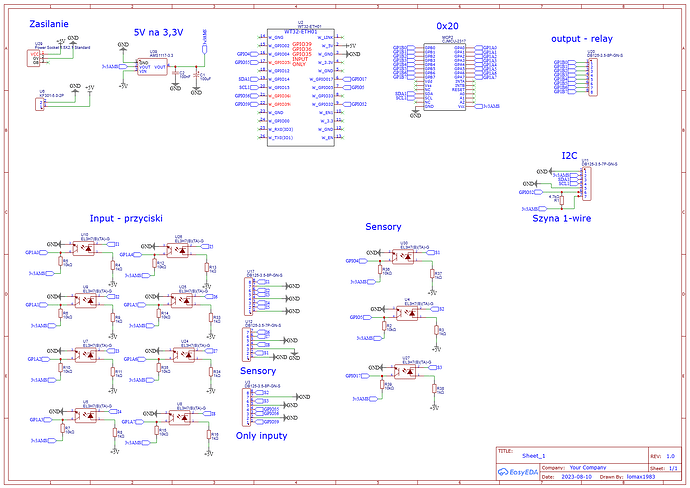Click the EasyEDA logo in title block

click(518, 472)
